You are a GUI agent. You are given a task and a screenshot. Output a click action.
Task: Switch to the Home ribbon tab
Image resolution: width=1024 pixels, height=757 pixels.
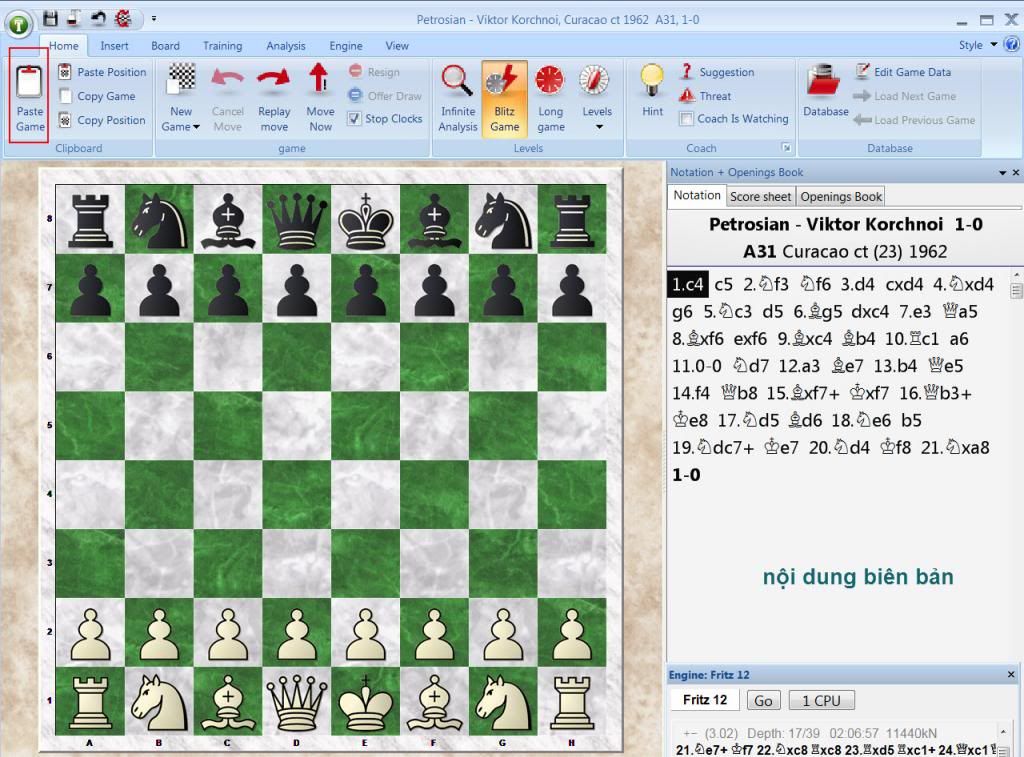(x=63, y=46)
